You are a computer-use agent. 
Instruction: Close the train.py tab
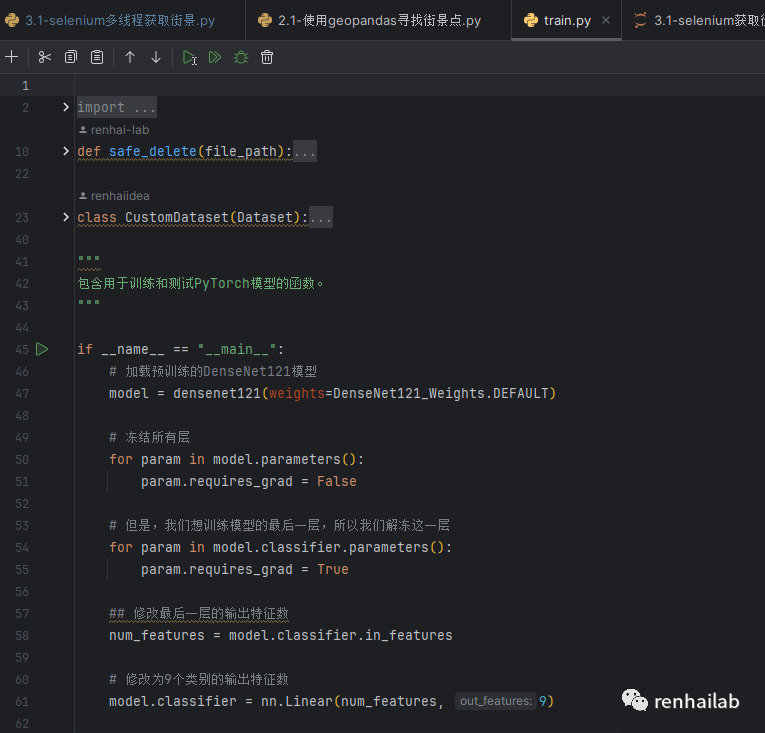[606, 20]
